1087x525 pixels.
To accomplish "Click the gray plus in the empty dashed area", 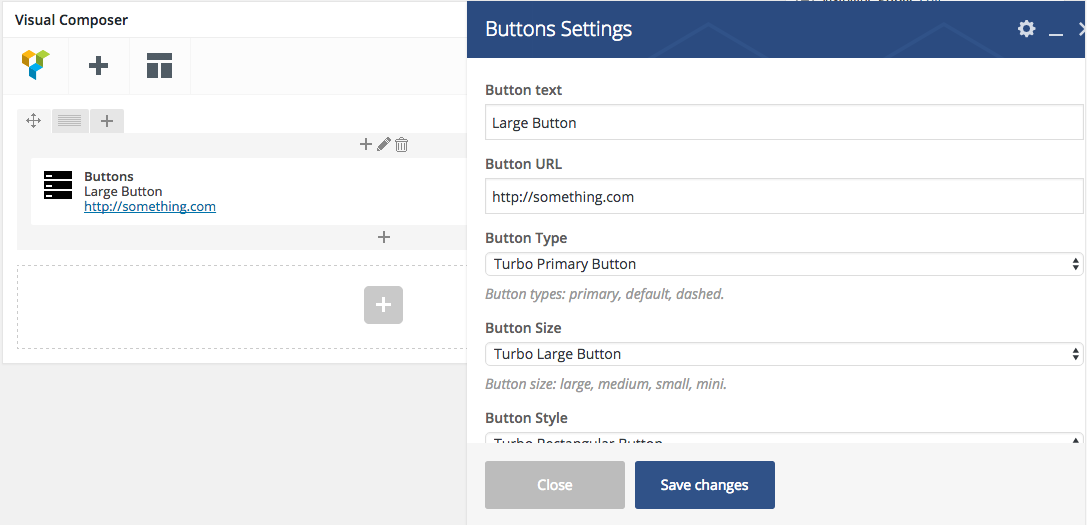I will click(383, 305).
